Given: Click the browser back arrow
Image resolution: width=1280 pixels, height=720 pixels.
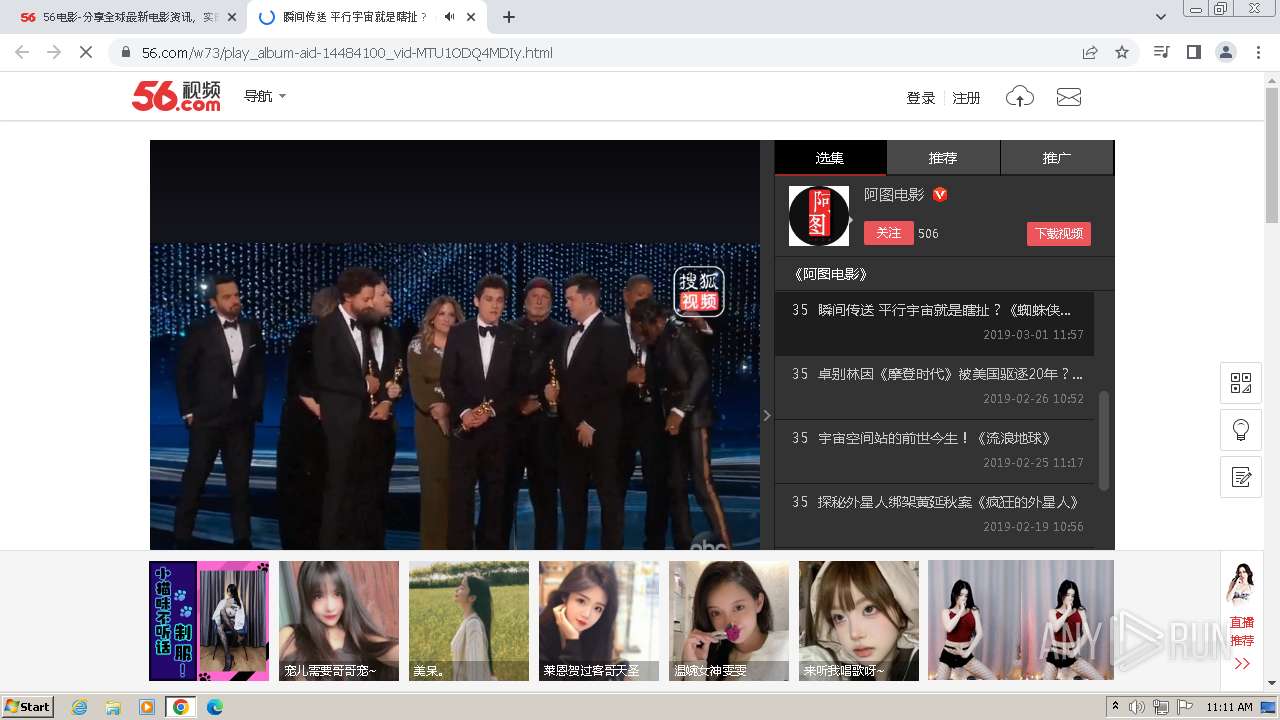Looking at the screenshot, I should (x=22, y=52).
